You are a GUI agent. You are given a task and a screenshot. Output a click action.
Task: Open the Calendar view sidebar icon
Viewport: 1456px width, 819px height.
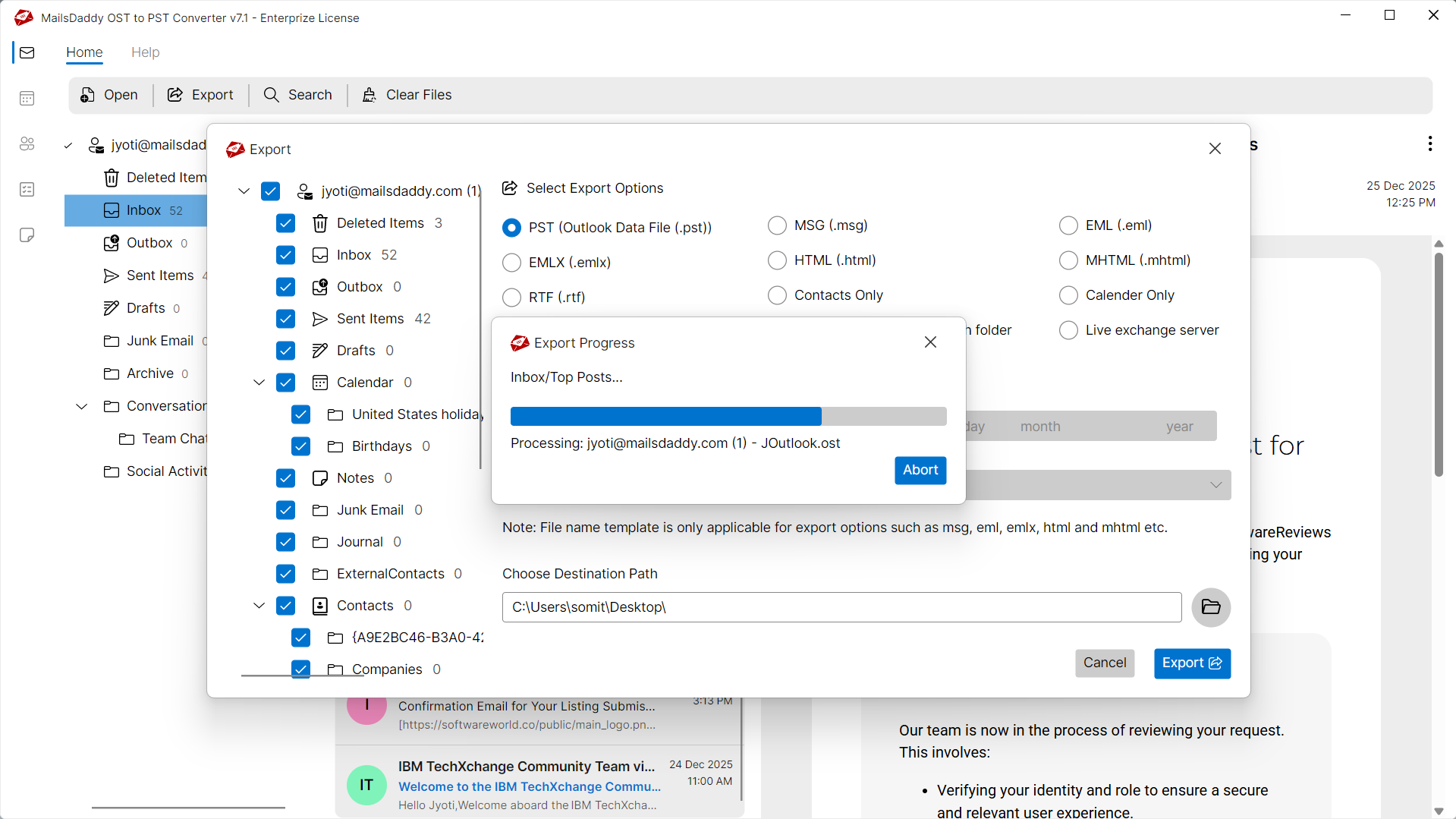pyautogui.click(x=27, y=99)
